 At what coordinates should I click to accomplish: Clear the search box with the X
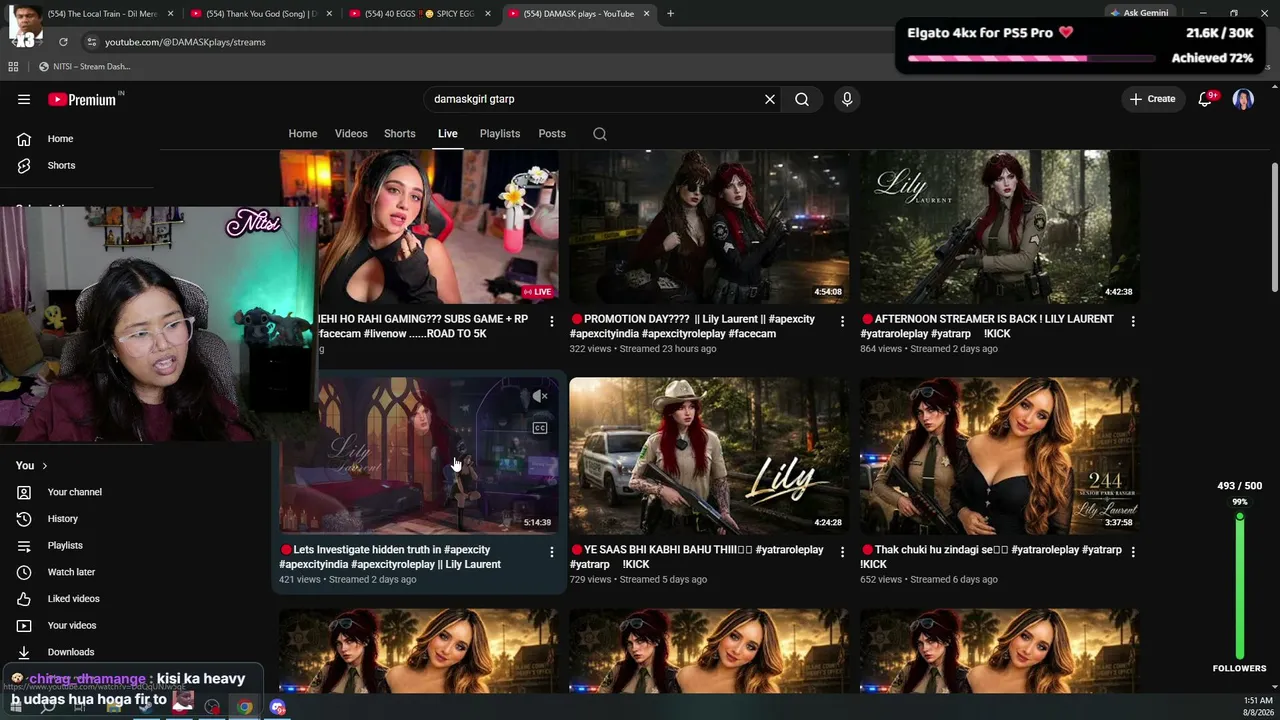tap(770, 99)
